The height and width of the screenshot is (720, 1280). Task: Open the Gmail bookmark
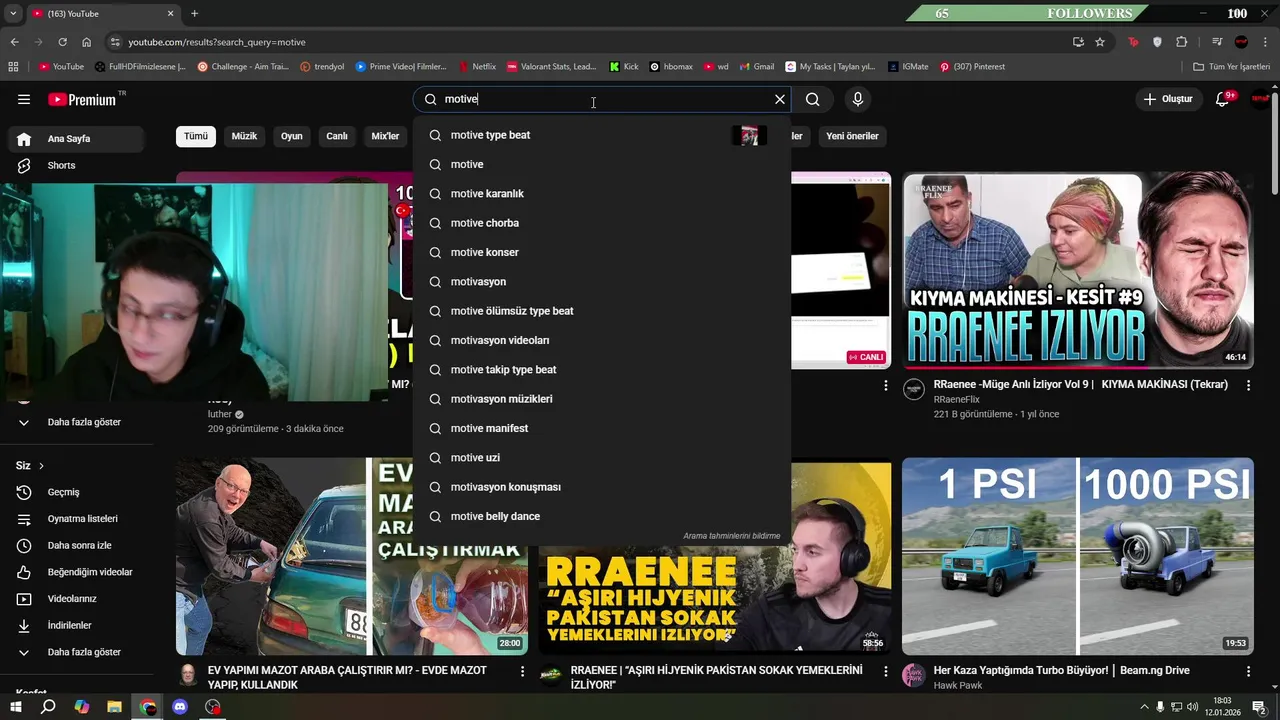757,67
